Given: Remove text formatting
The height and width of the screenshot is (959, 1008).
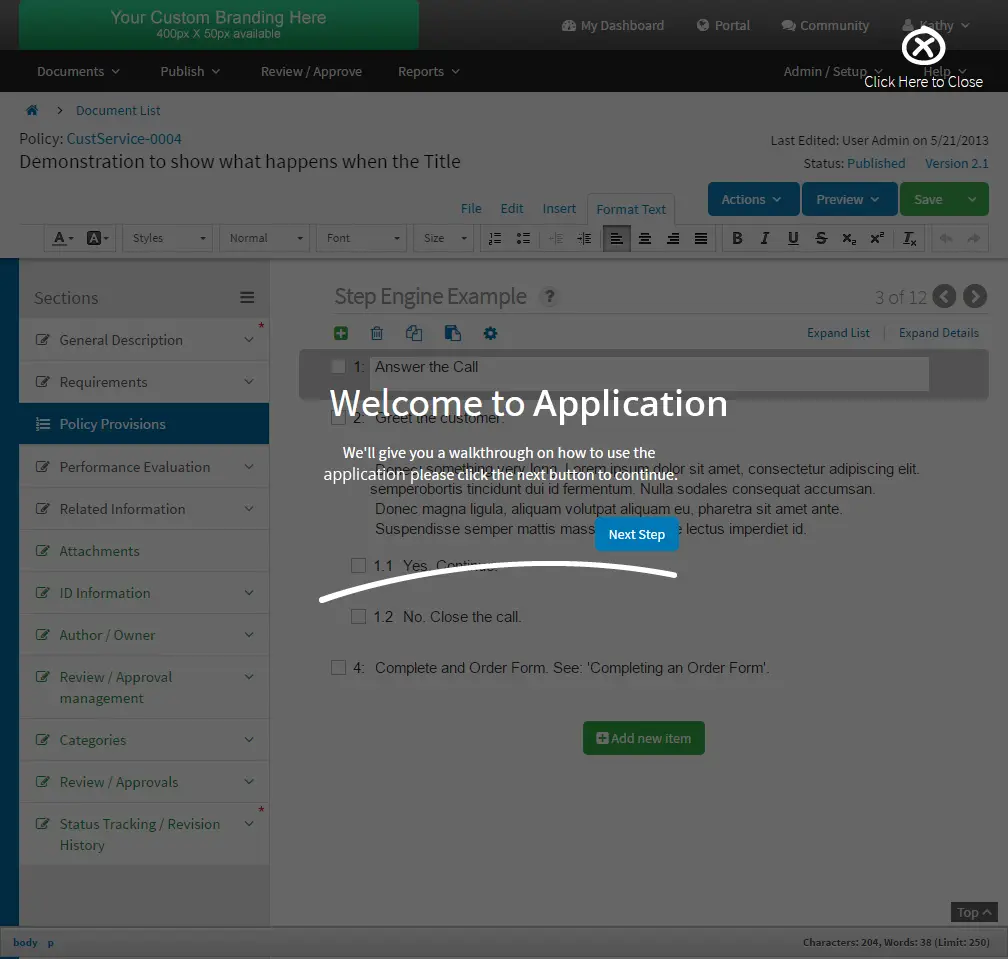Looking at the screenshot, I should tap(910, 238).
